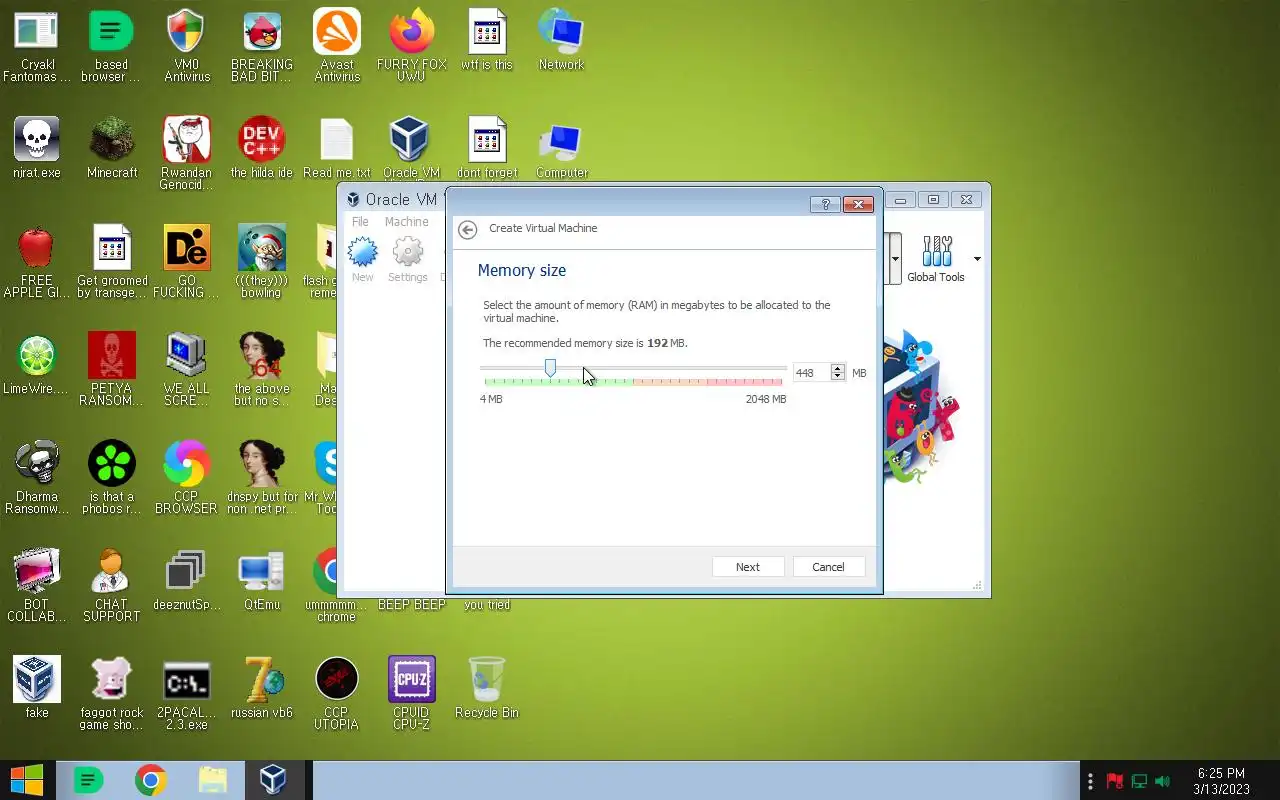Open Settings gear icon in VirtualBox toolbar
1280x800 pixels.
407,252
